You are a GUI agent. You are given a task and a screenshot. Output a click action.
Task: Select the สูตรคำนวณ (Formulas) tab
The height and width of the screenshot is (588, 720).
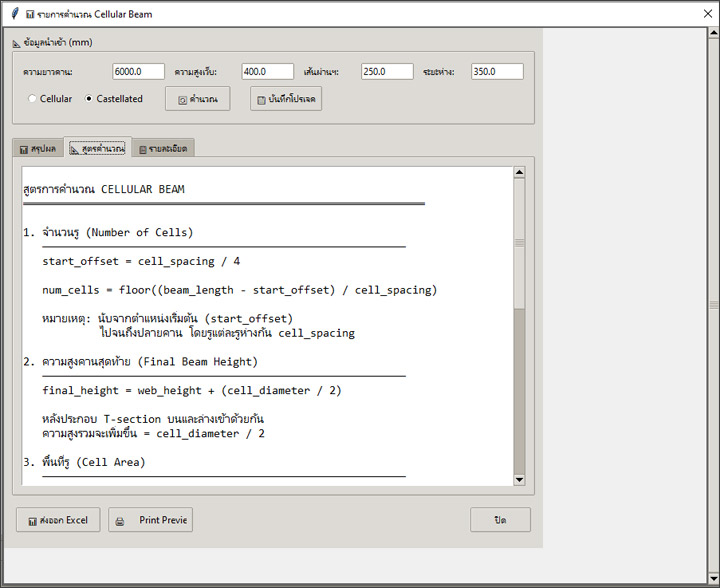[x=97, y=148]
